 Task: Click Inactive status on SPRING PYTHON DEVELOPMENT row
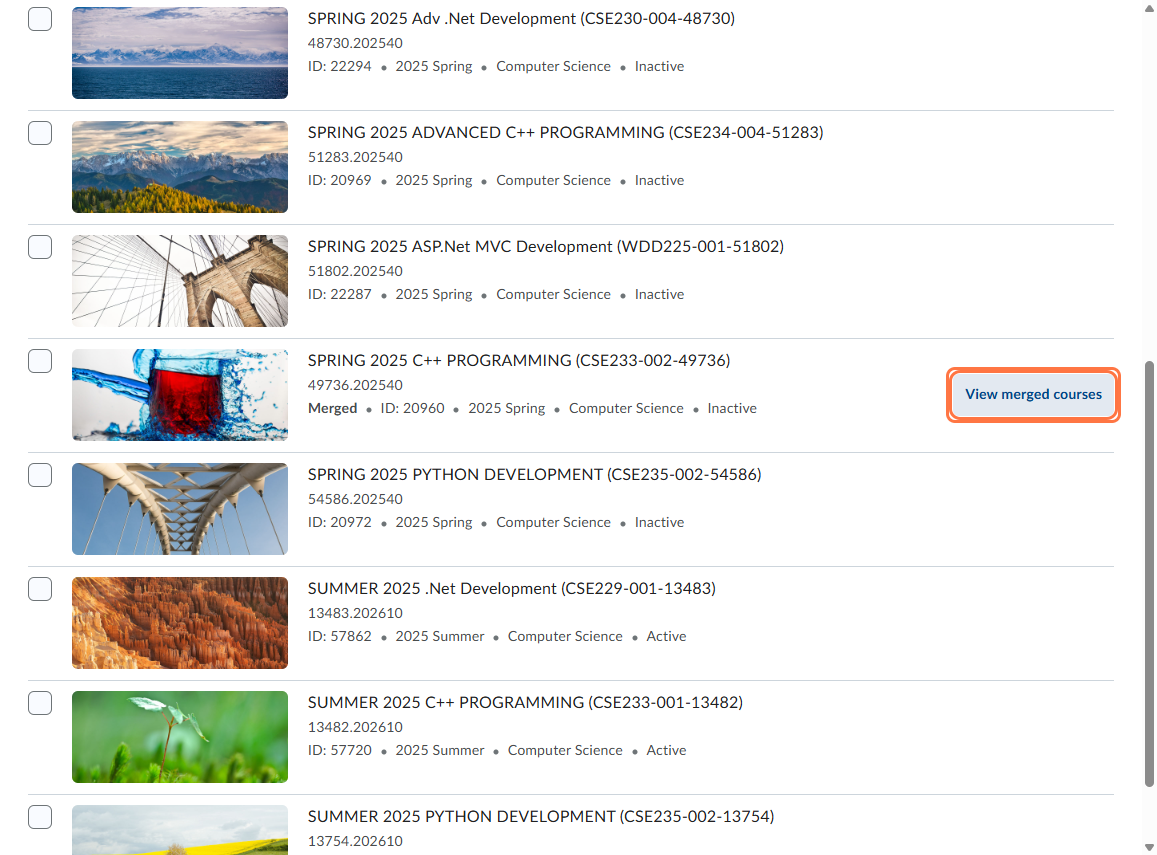coord(660,522)
